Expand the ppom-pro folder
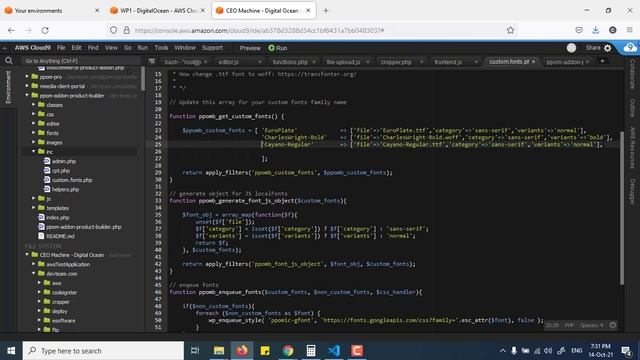640x360 pixels. [27, 76]
